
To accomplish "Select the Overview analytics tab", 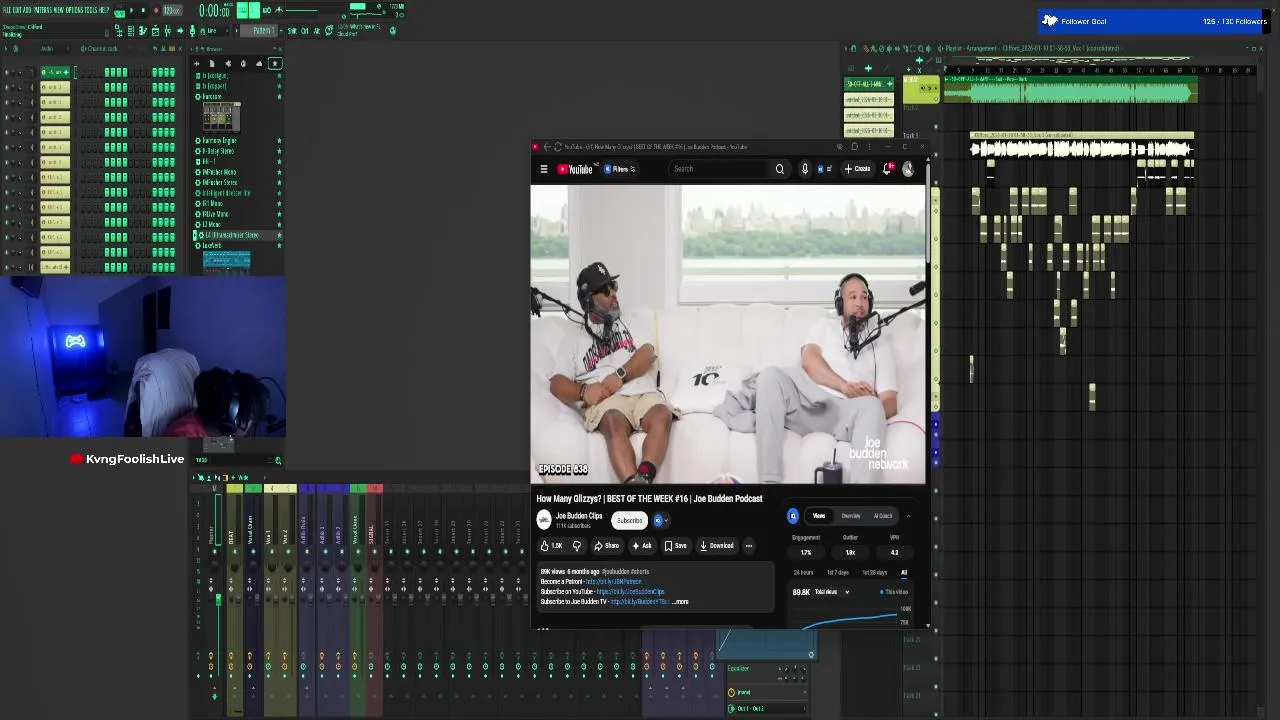I will click(851, 516).
